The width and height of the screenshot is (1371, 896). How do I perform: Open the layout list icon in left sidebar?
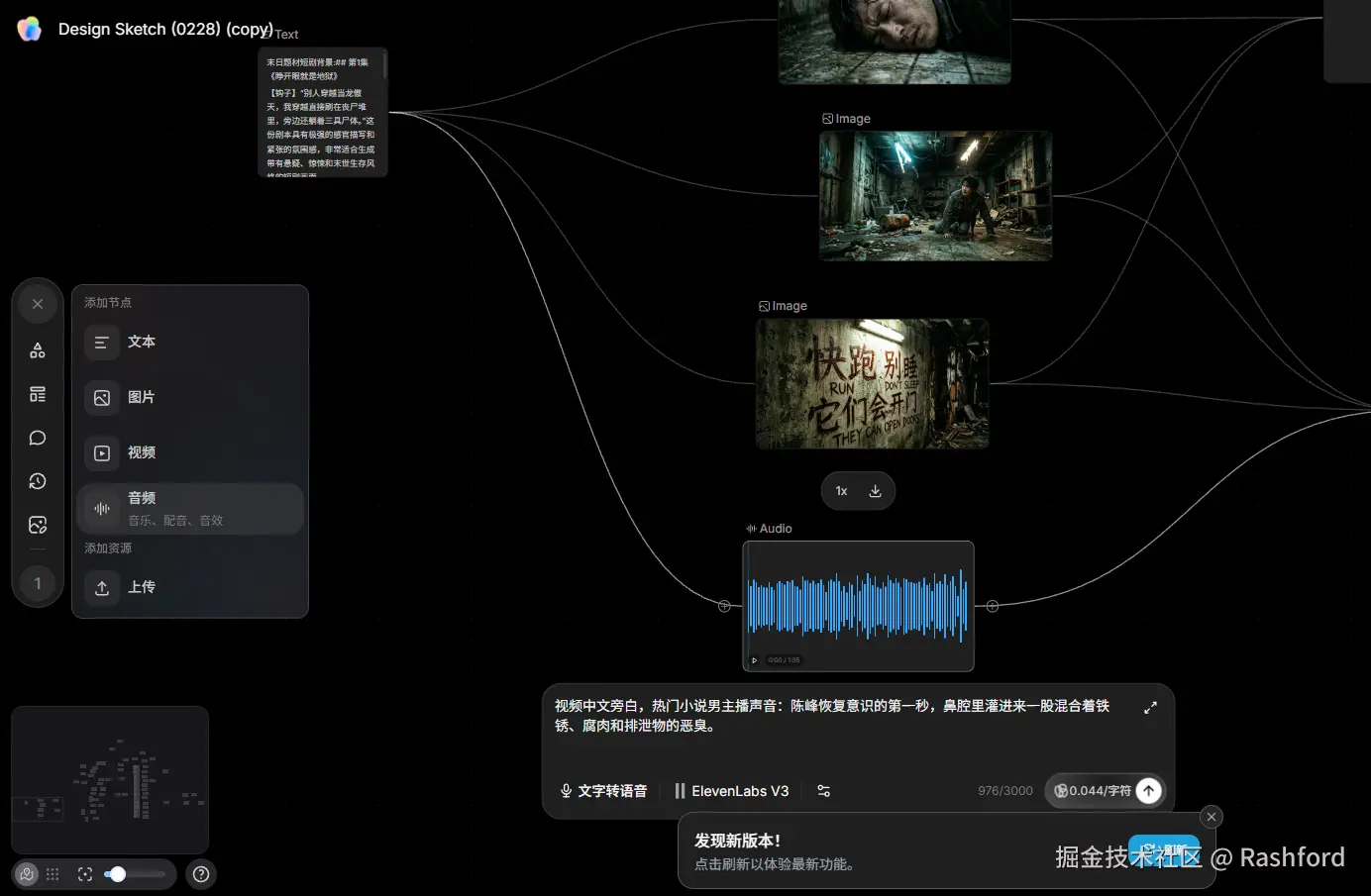[x=38, y=394]
